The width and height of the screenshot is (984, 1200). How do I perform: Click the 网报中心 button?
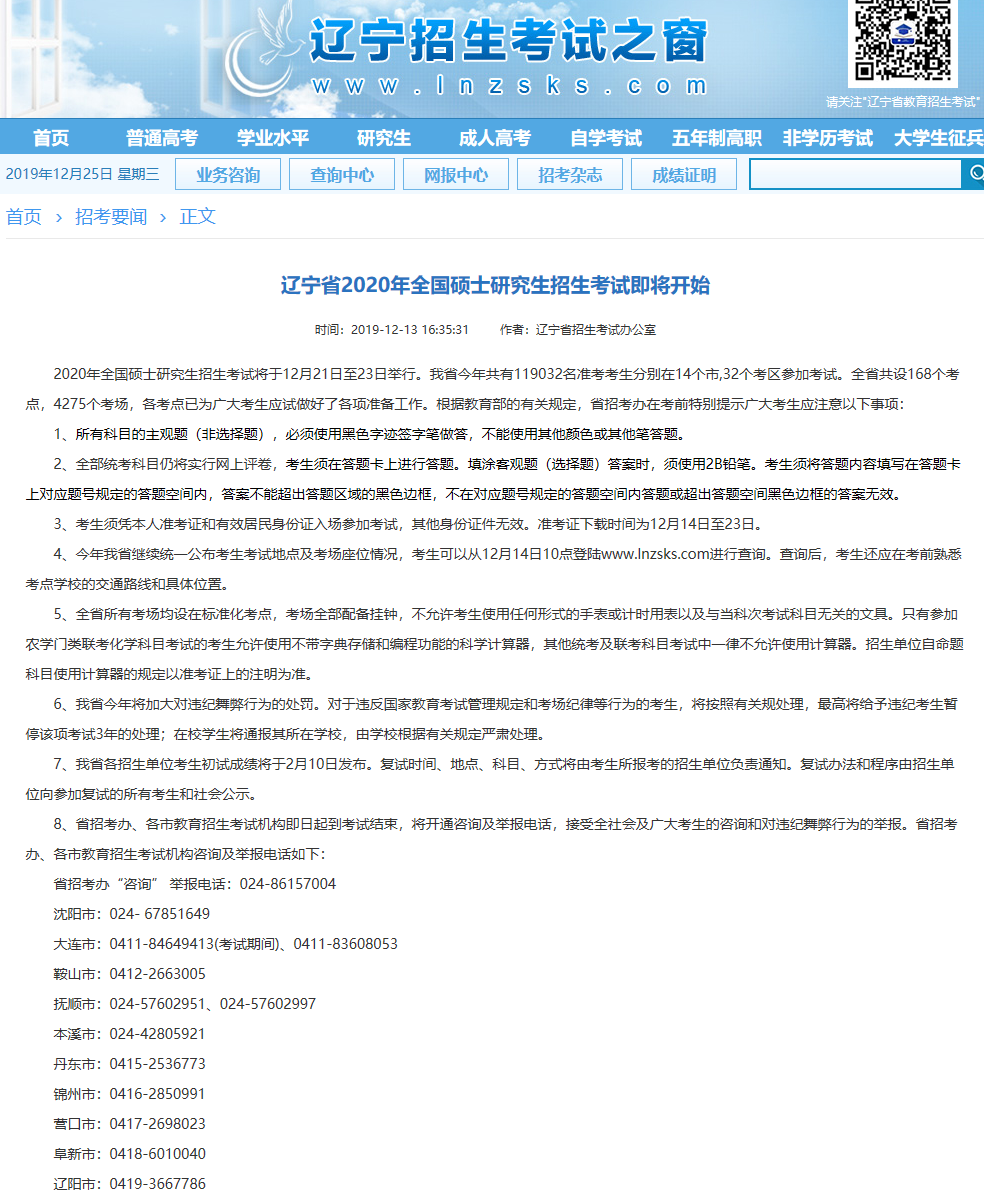click(456, 175)
